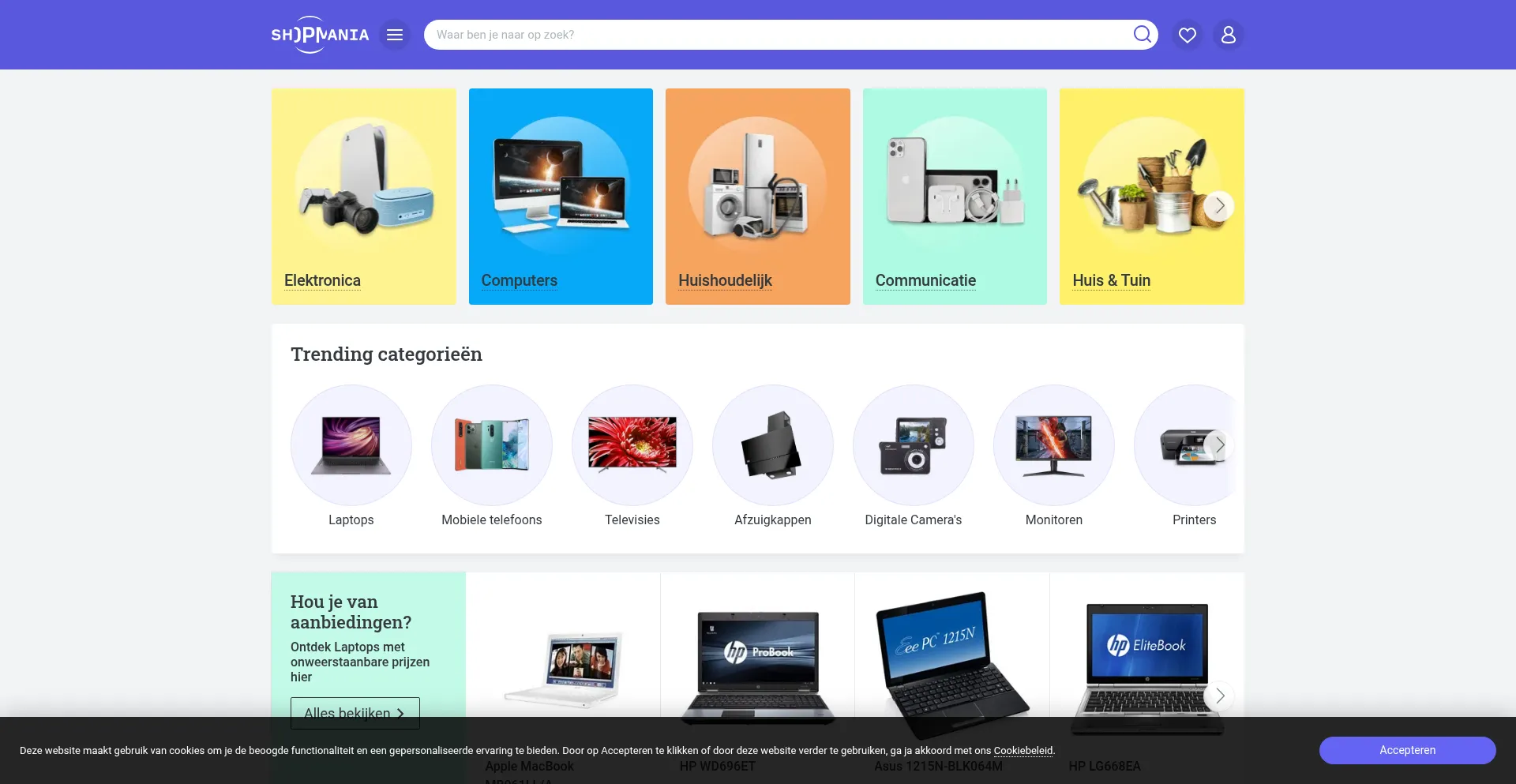The width and height of the screenshot is (1516, 784).
Task: Open the Asus Eee PC 1215N product image
Action: click(952, 664)
